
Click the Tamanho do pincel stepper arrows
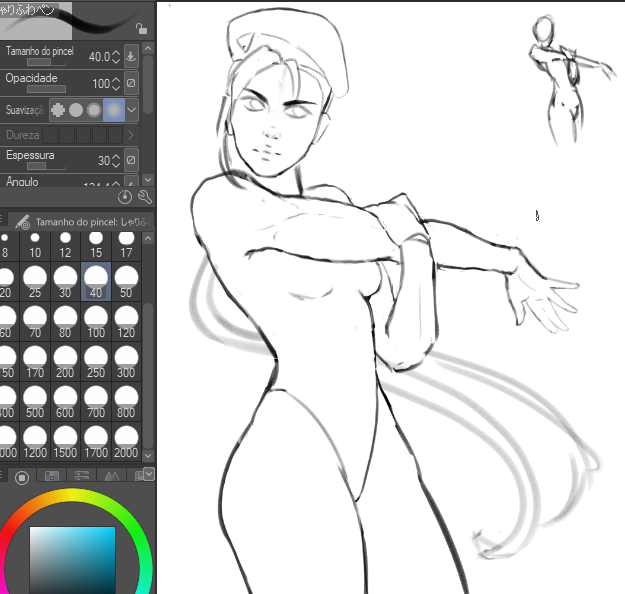116,57
